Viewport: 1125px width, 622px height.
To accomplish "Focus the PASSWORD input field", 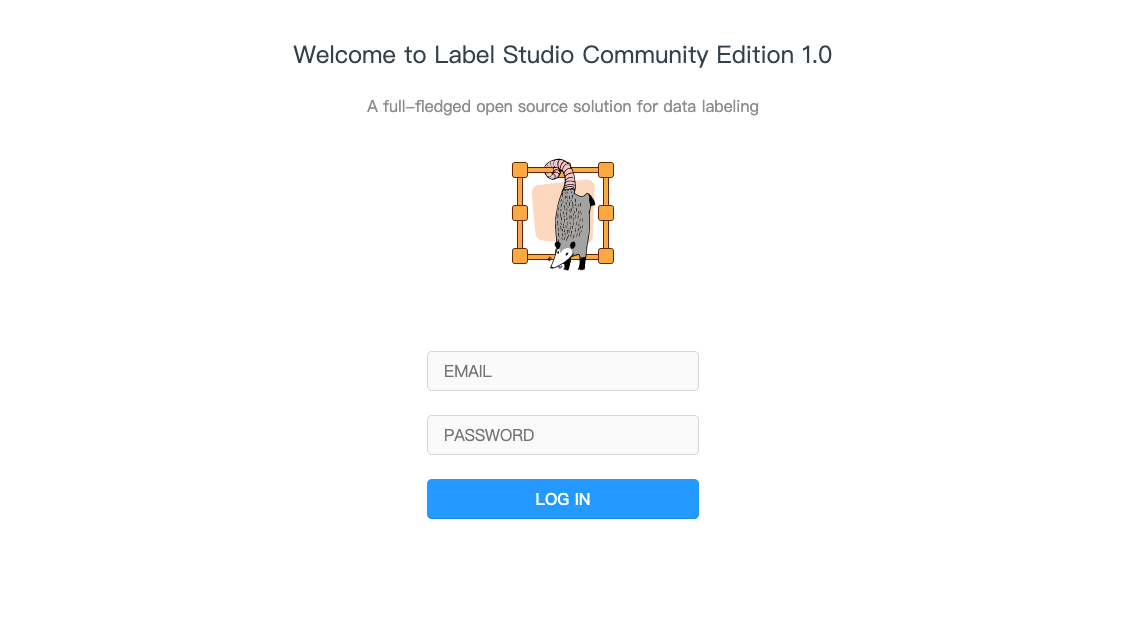I will (562, 435).
